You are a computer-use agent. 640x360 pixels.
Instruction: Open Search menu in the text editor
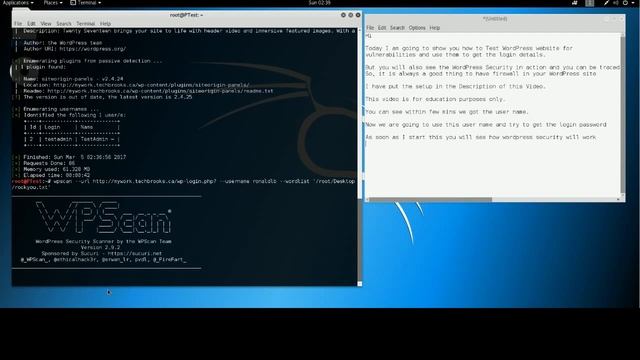(x=397, y=28)
